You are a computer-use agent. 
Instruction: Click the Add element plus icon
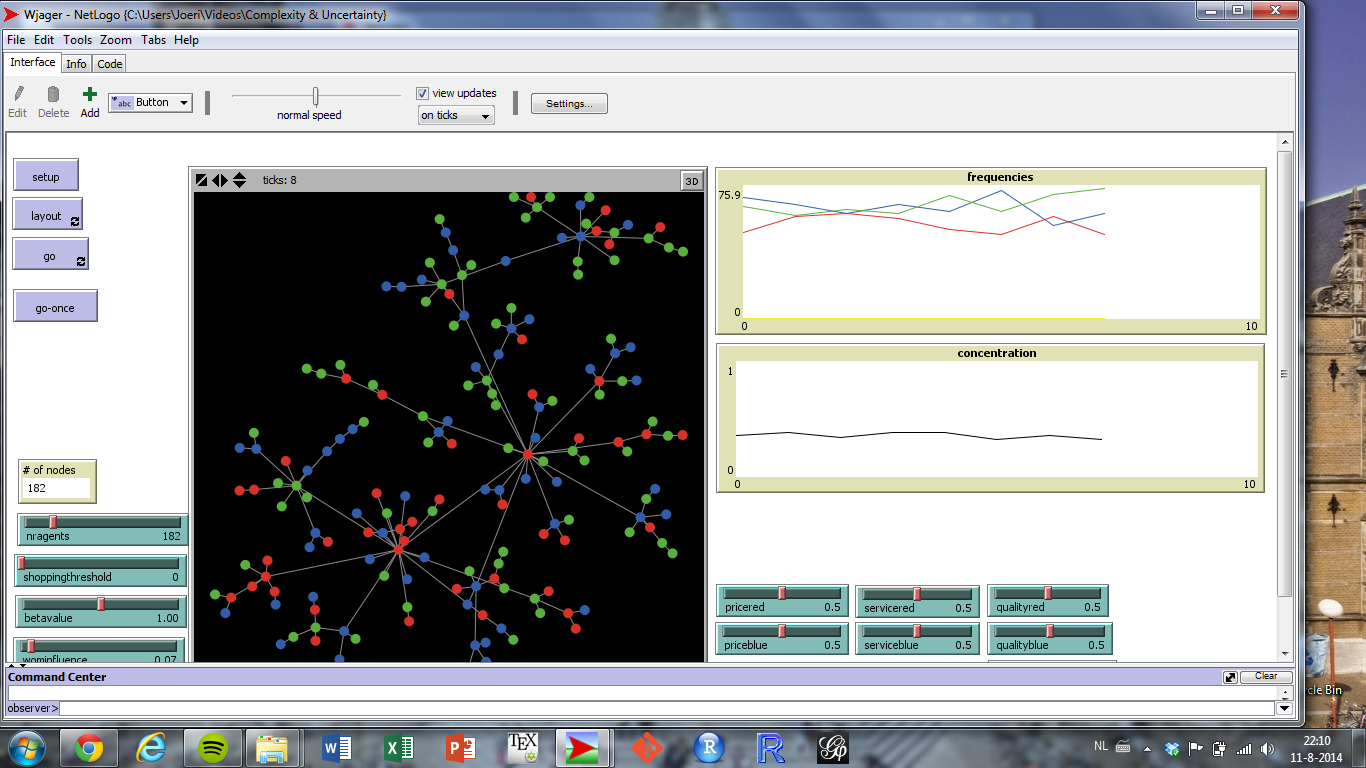coord(90,95)
